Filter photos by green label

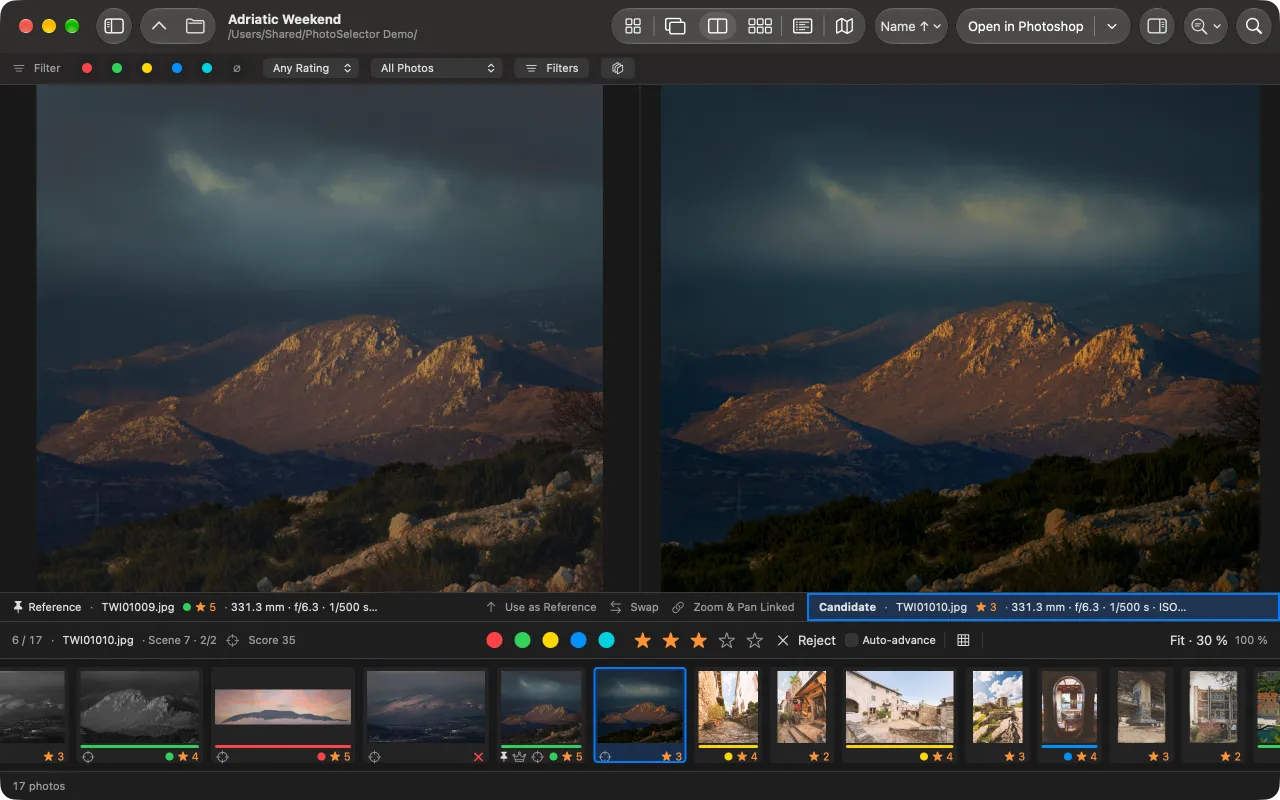pos(117,68)
